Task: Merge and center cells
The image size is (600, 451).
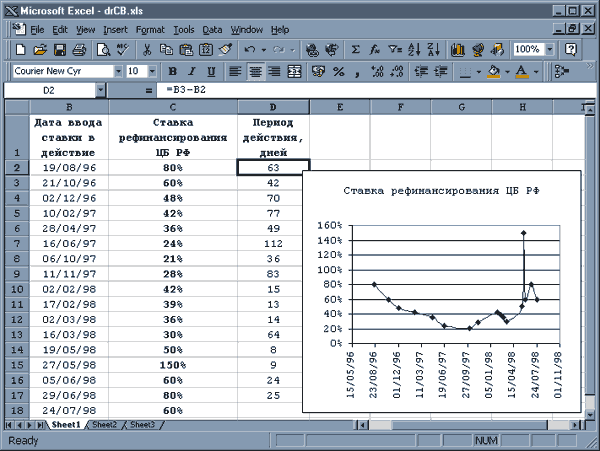Action: tap(294, 71)
